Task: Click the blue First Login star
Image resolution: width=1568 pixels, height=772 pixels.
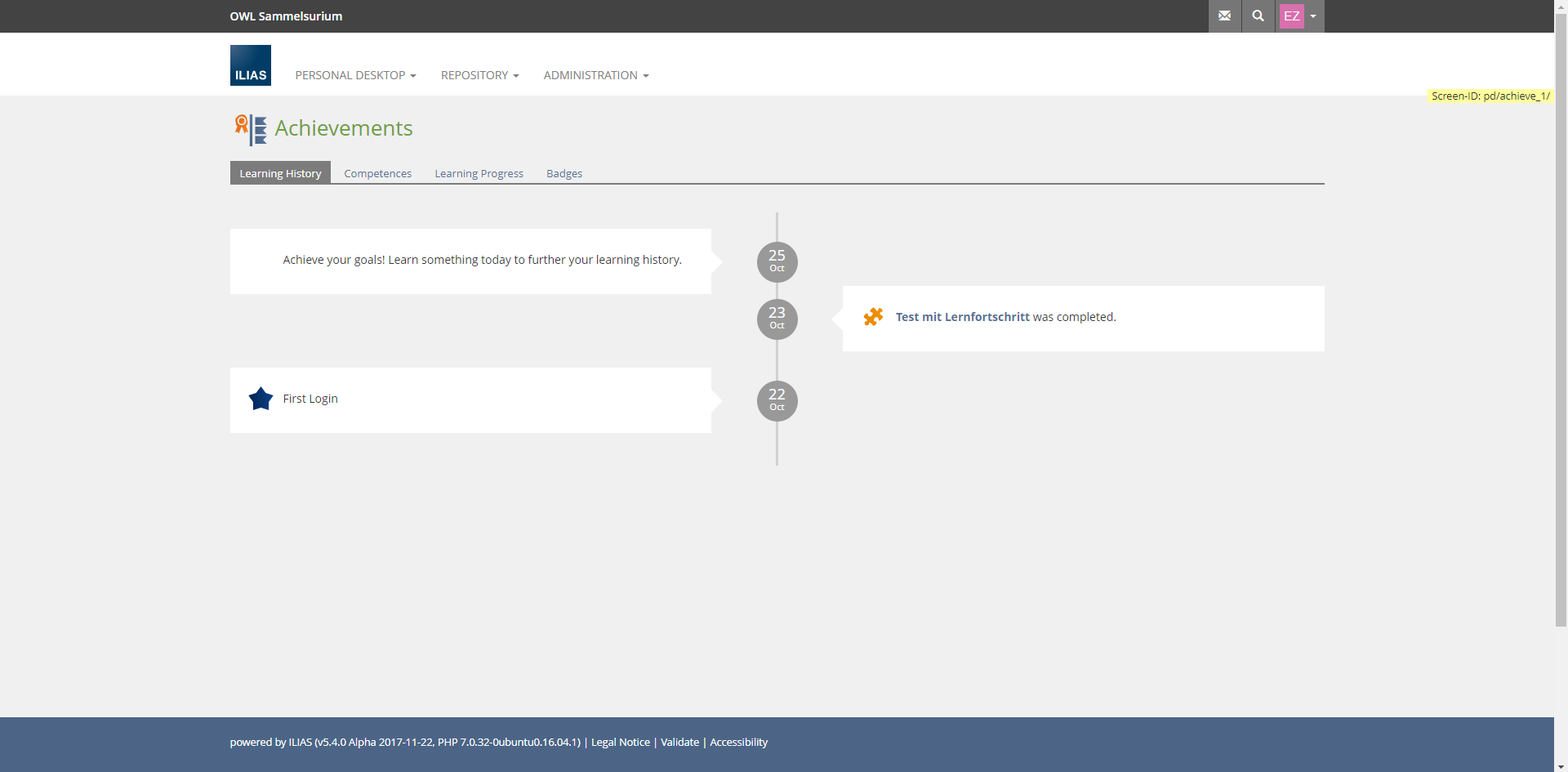Action: (x=261, y=399)
